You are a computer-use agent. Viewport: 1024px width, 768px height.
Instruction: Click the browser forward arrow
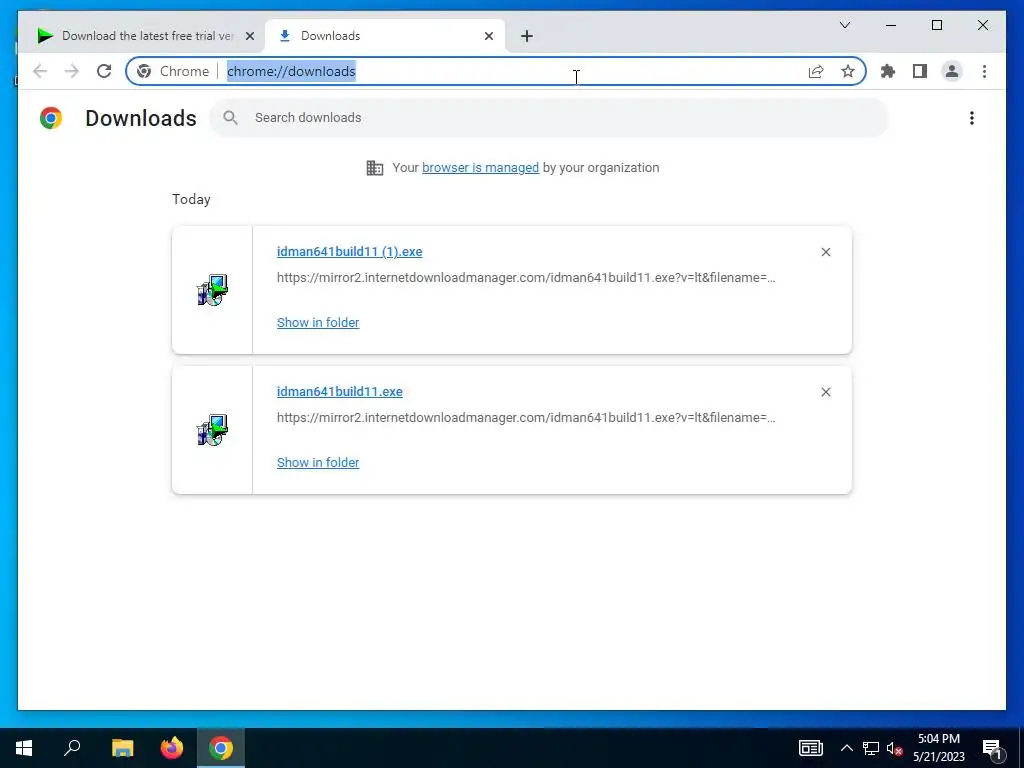click(x=72, y=71)
